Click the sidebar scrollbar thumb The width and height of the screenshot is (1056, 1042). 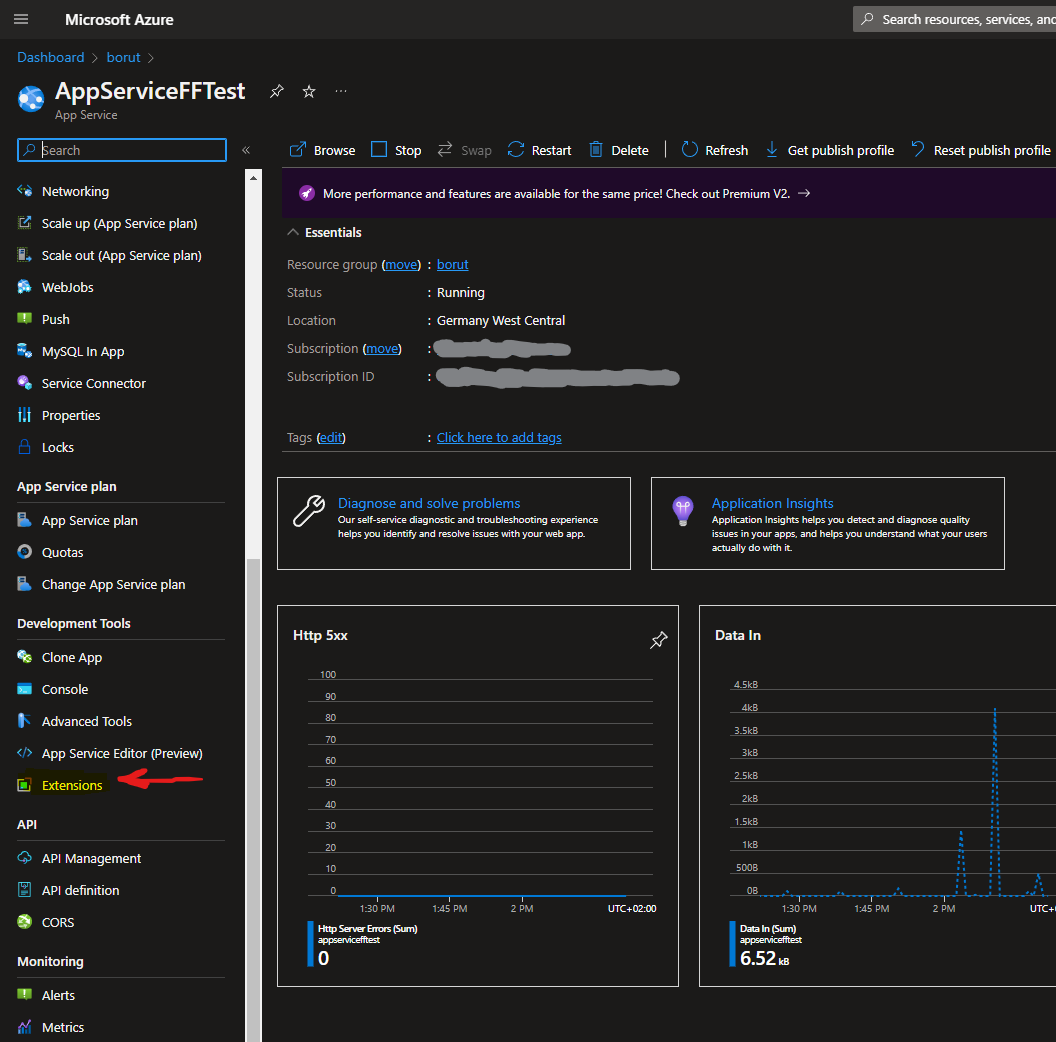tap(253, 800)
